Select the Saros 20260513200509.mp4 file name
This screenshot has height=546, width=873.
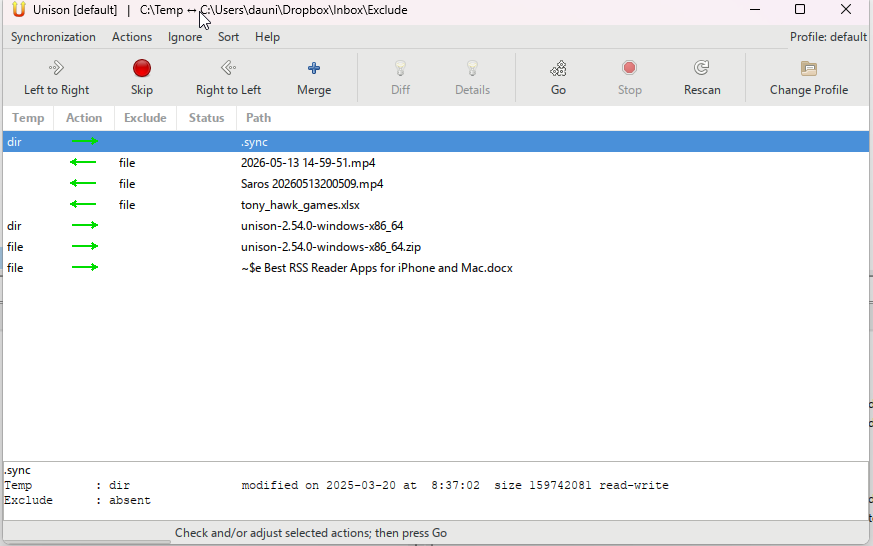[312, 184]
